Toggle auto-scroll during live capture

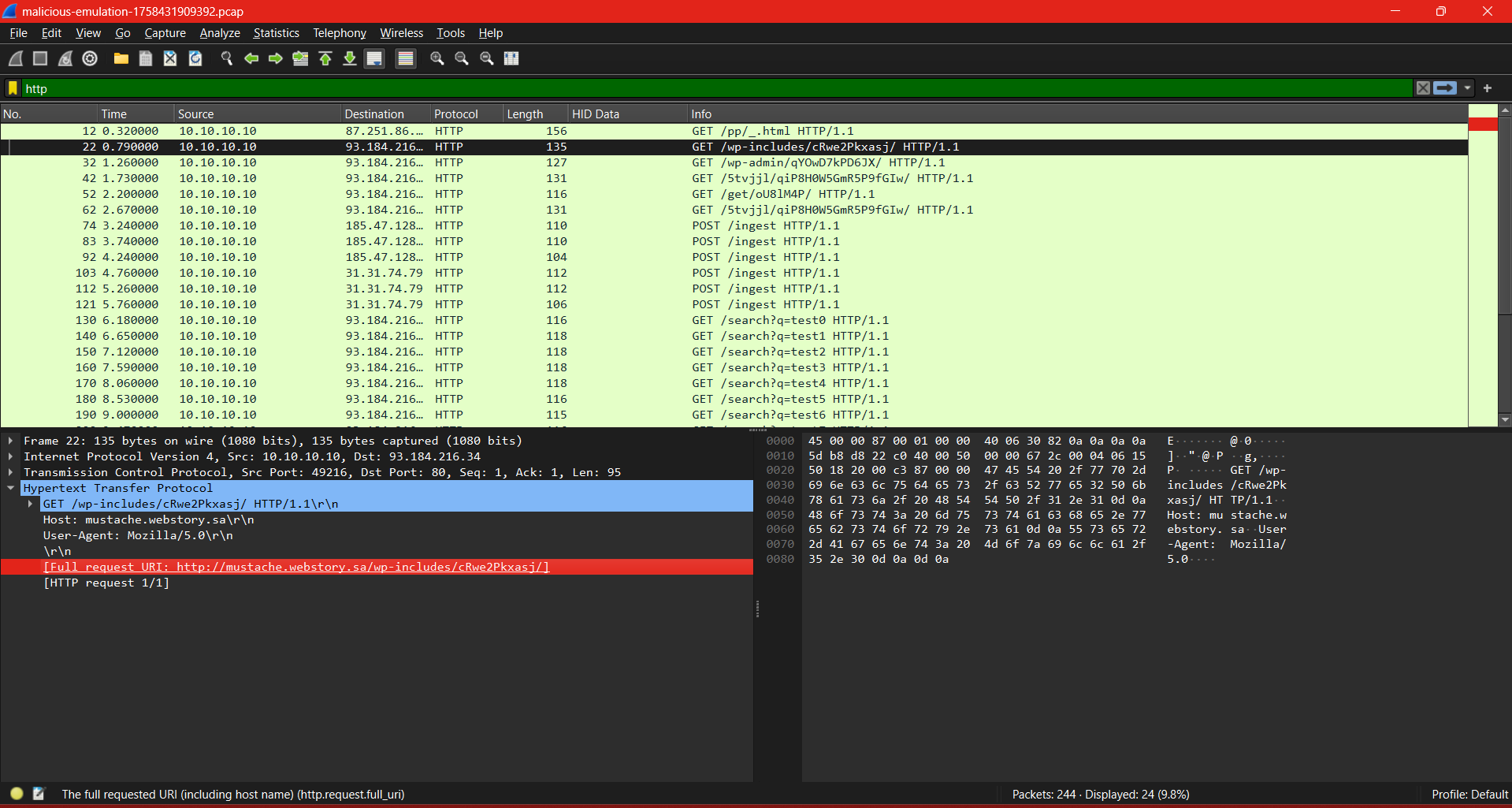[x=375, y=58]
